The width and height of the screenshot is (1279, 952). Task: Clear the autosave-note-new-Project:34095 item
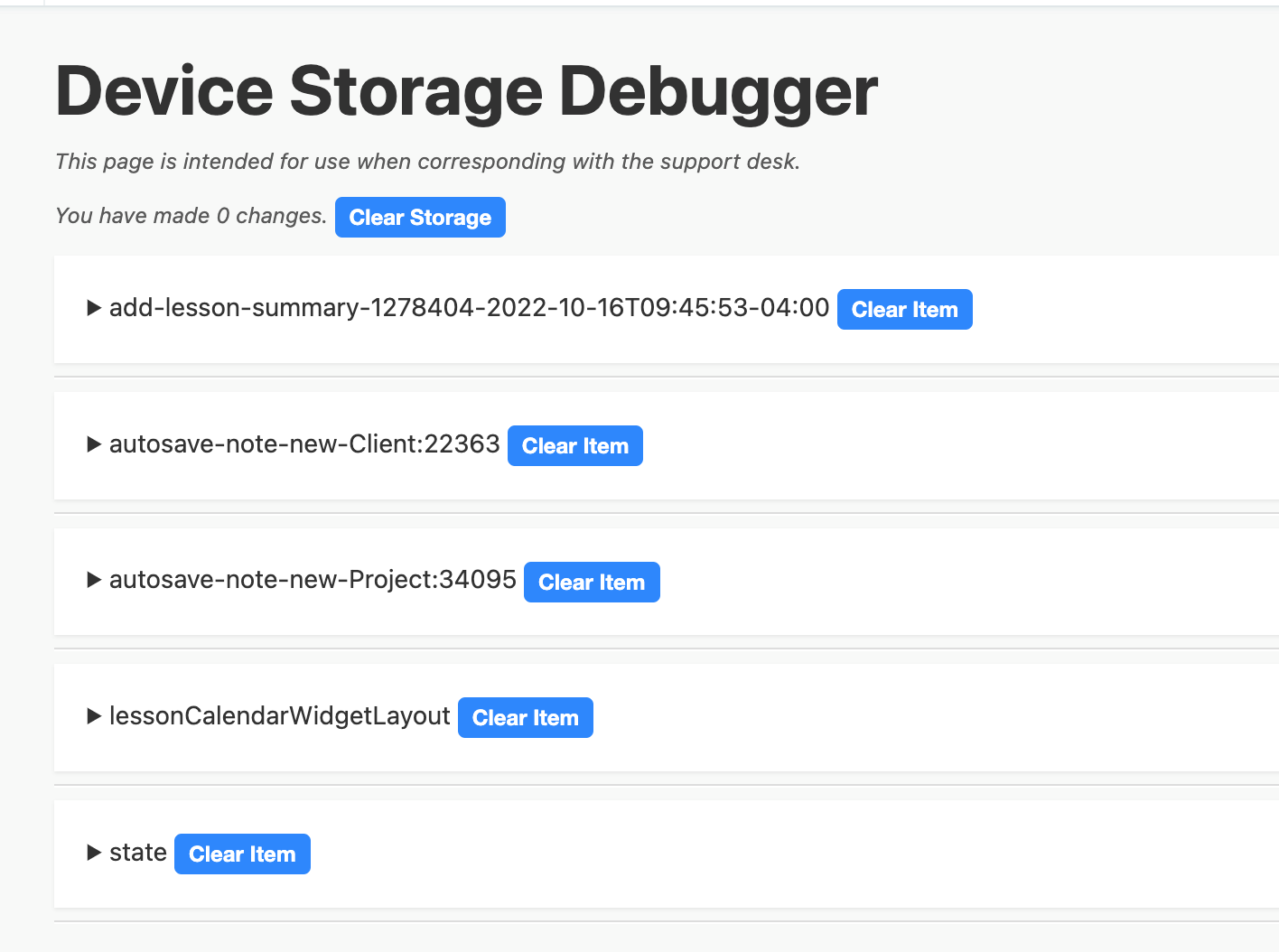(x=592, y=583)
